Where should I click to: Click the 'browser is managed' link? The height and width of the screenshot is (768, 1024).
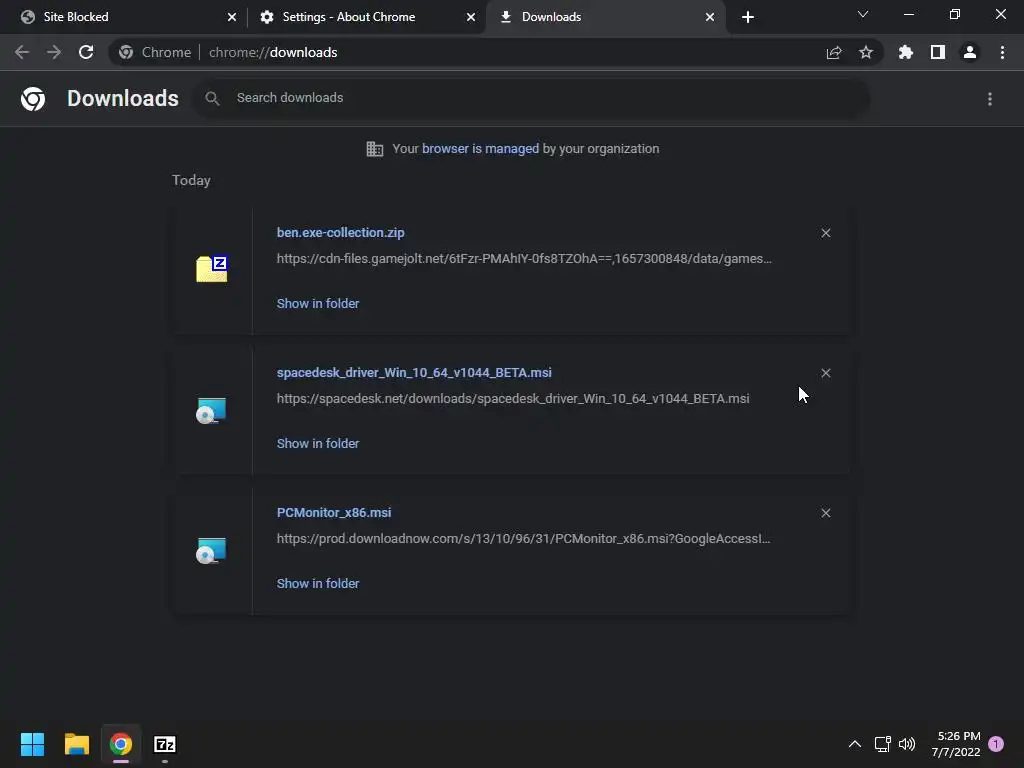click(480, 149)
